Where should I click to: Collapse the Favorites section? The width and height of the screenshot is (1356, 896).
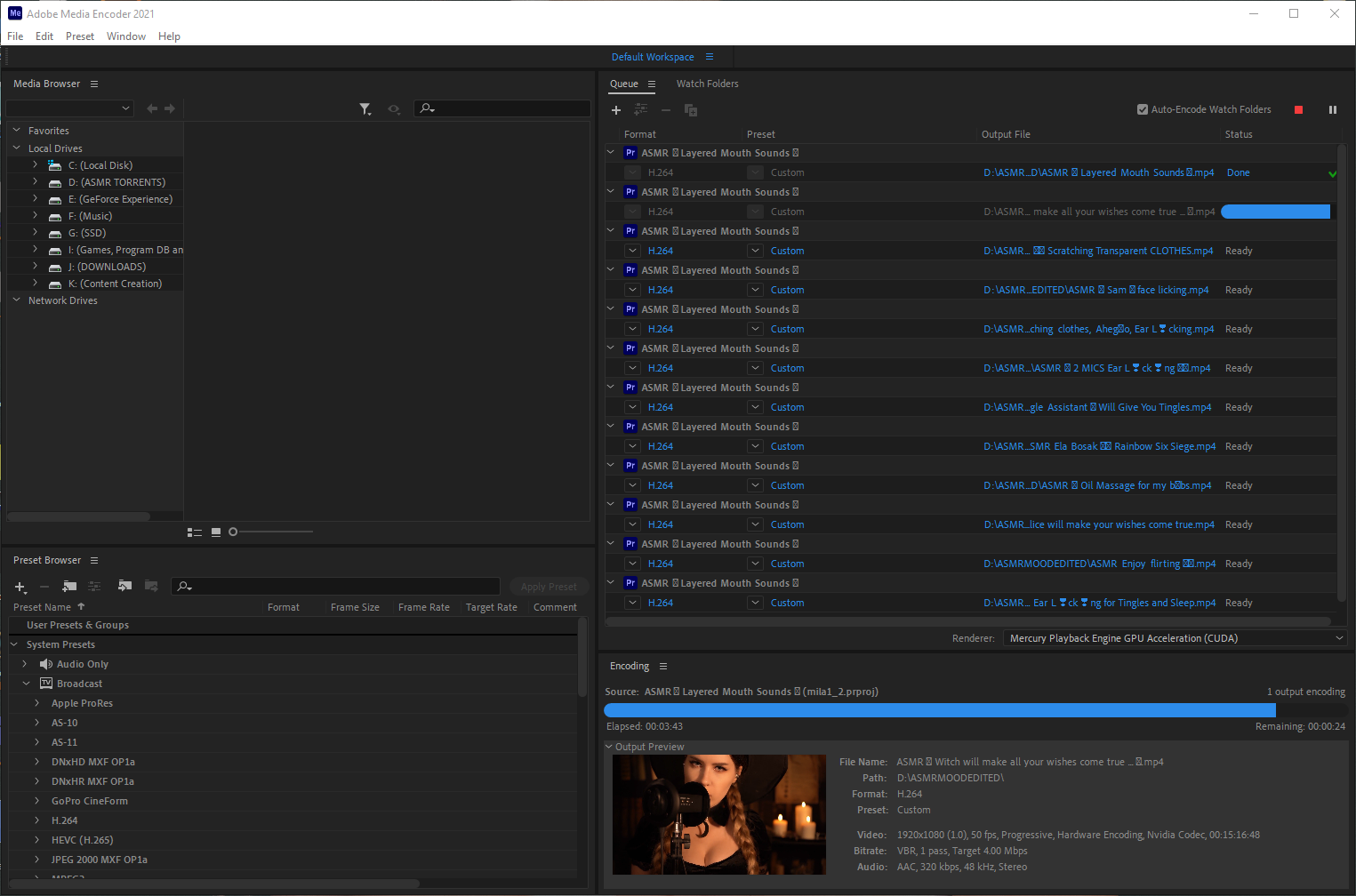coord(16,131)
